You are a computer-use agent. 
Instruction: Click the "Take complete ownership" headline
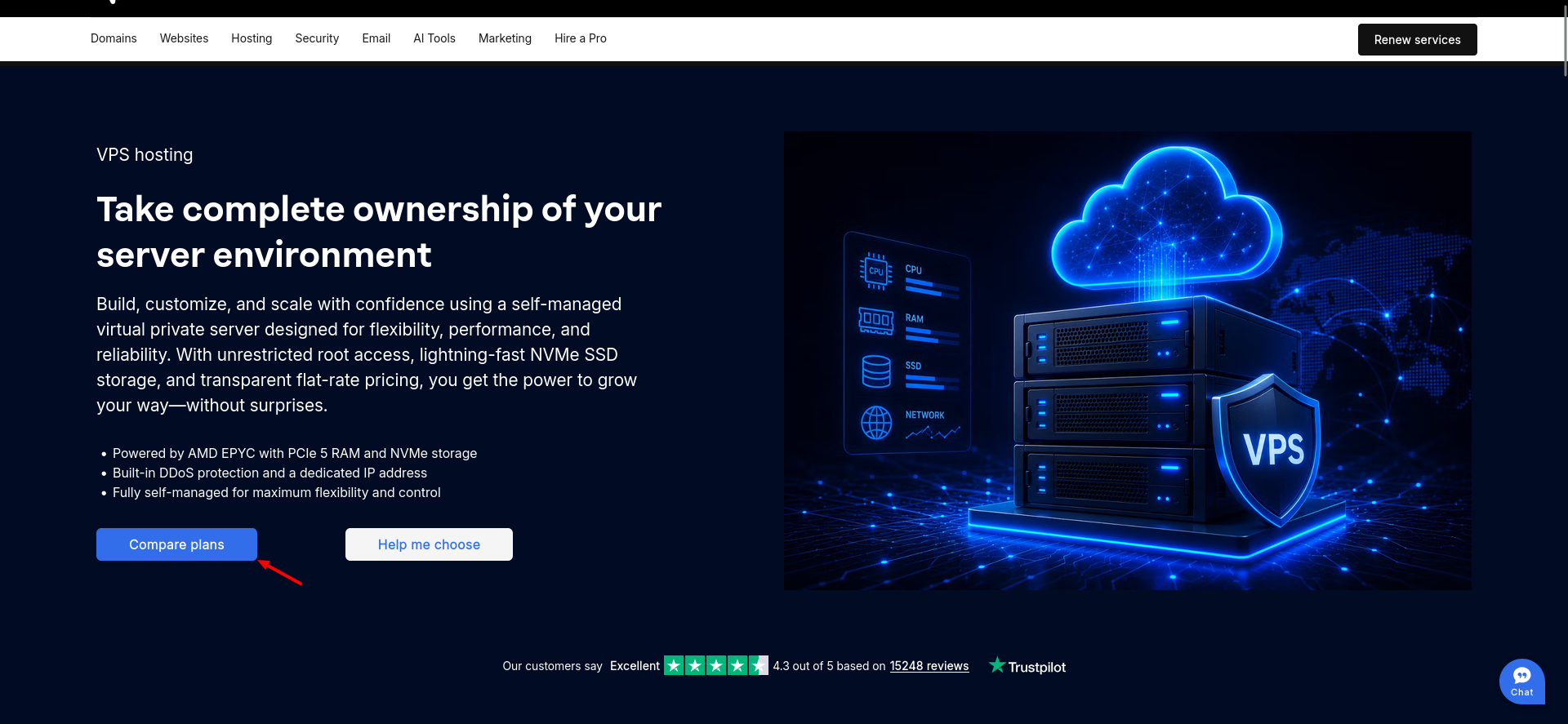(x=379, y=232)
